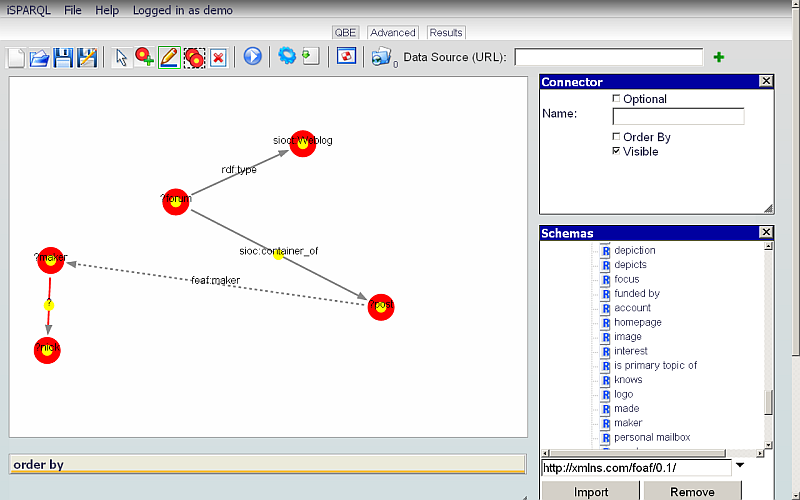Click the rdf:type edge label
This screenshot has height=500, width=800.
[239, 169]
